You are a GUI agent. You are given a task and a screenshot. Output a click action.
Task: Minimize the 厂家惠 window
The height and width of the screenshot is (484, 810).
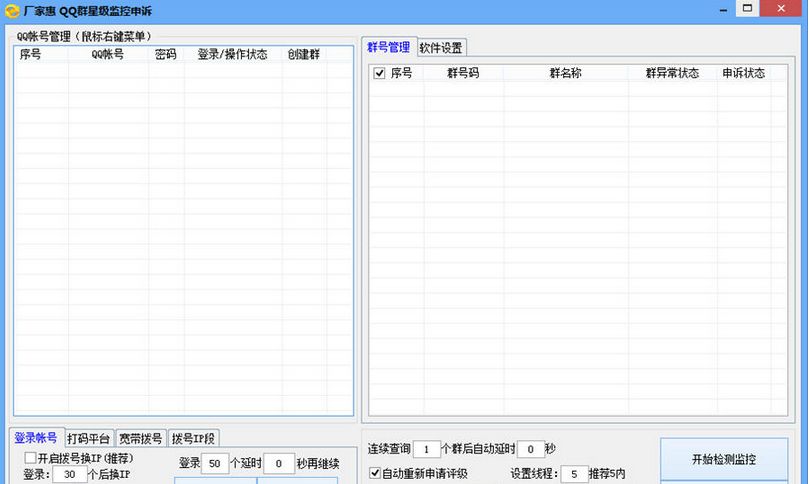(723, 9)
